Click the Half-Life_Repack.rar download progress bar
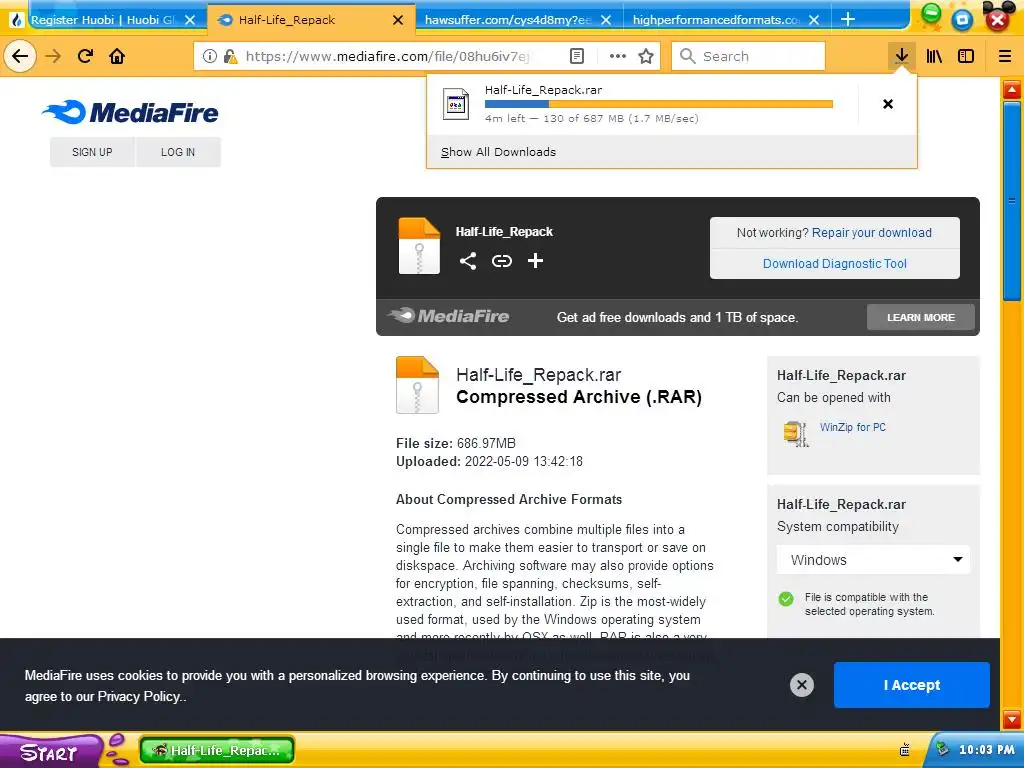The image size is (1024, 768). click(658, 104)
